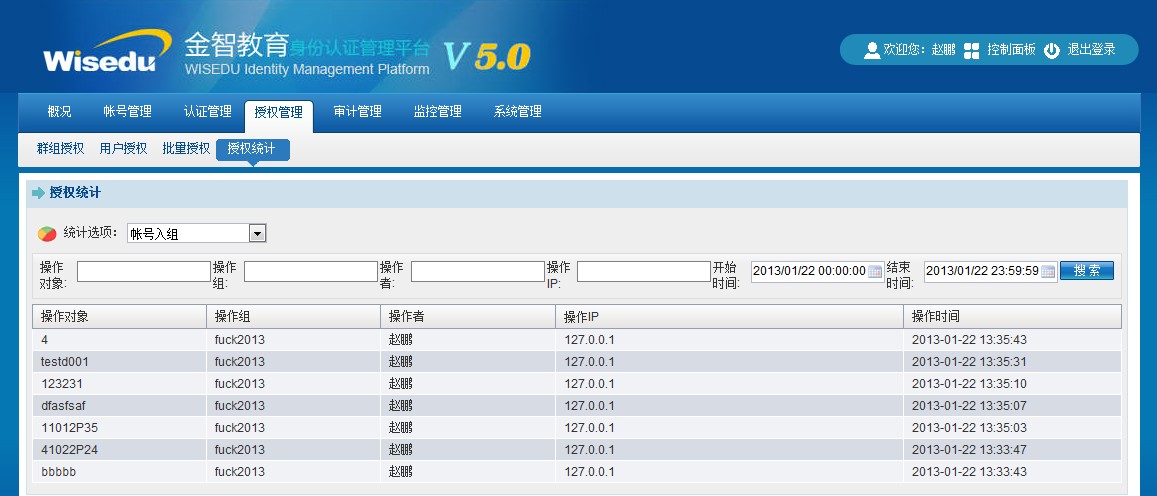This screenshot has height=496, width=1157.
Task: Click the pie chart icon beside 统计选项
Action: click(47, 234)
